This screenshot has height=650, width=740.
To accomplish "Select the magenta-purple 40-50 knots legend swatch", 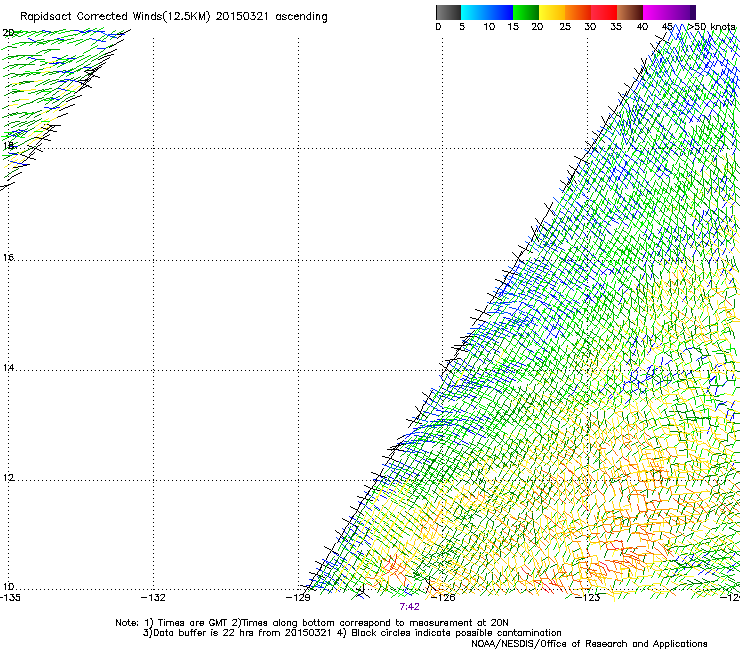I will pos(669,12).
